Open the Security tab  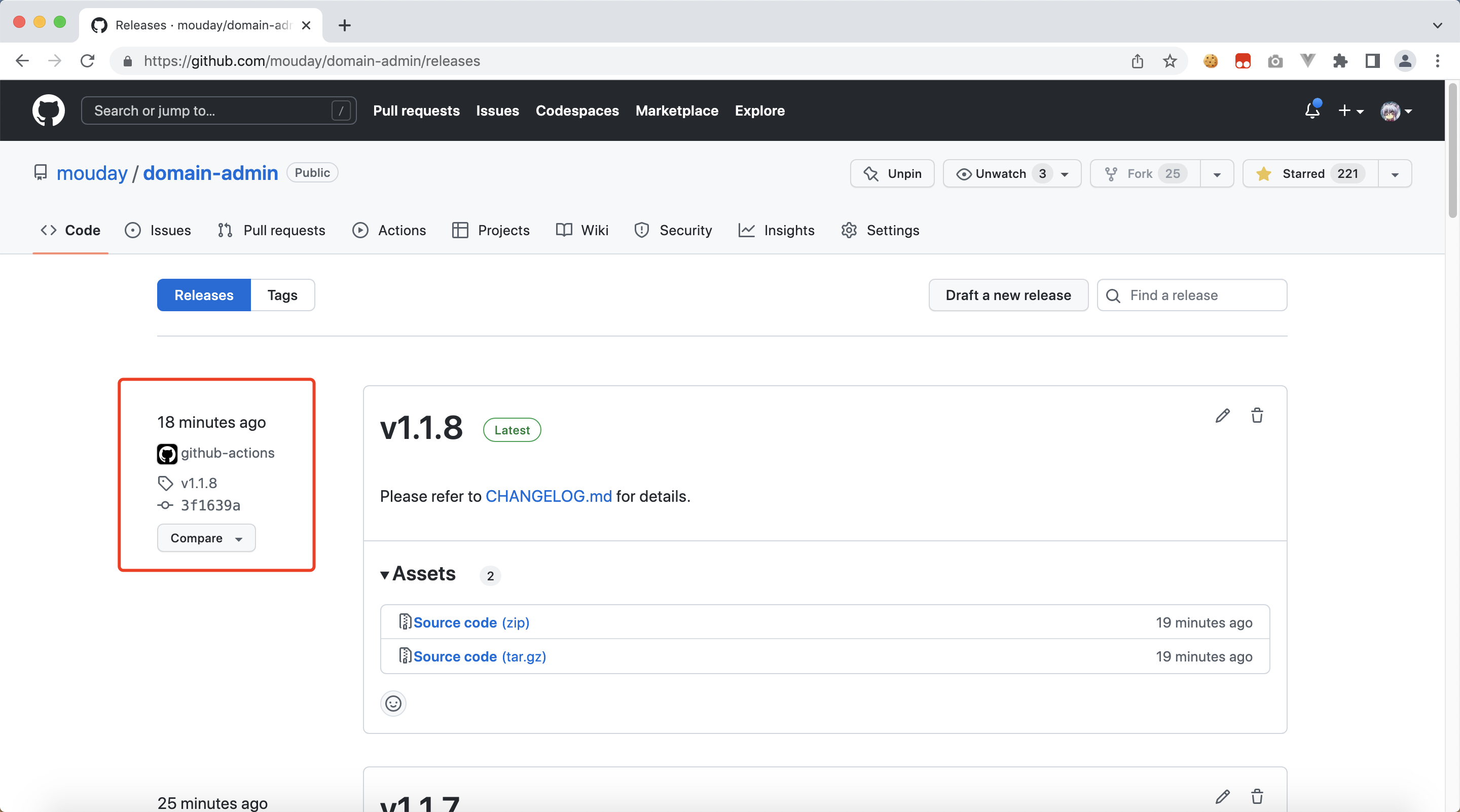tap(673, 230)
